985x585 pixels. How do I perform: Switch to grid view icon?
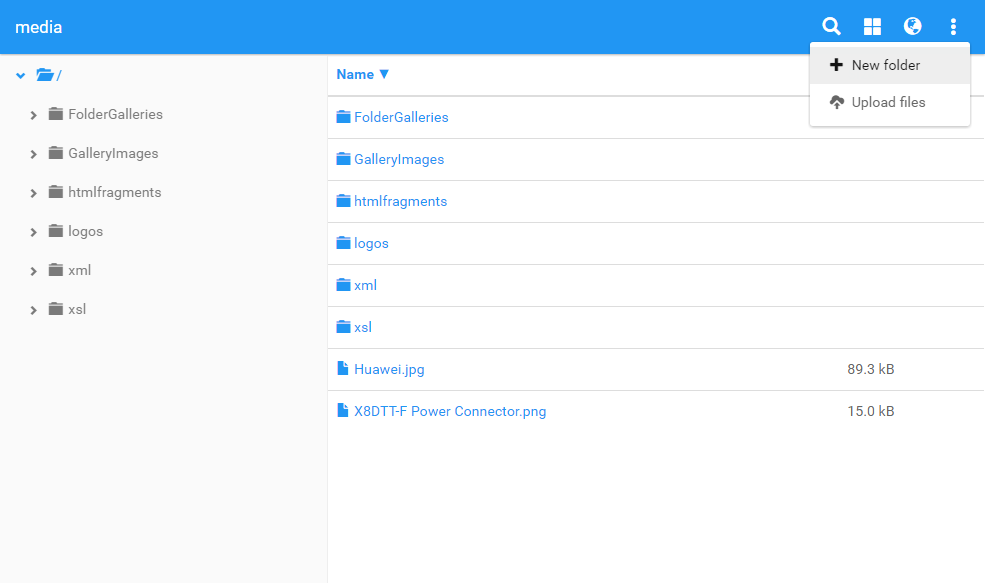point(872,27)
